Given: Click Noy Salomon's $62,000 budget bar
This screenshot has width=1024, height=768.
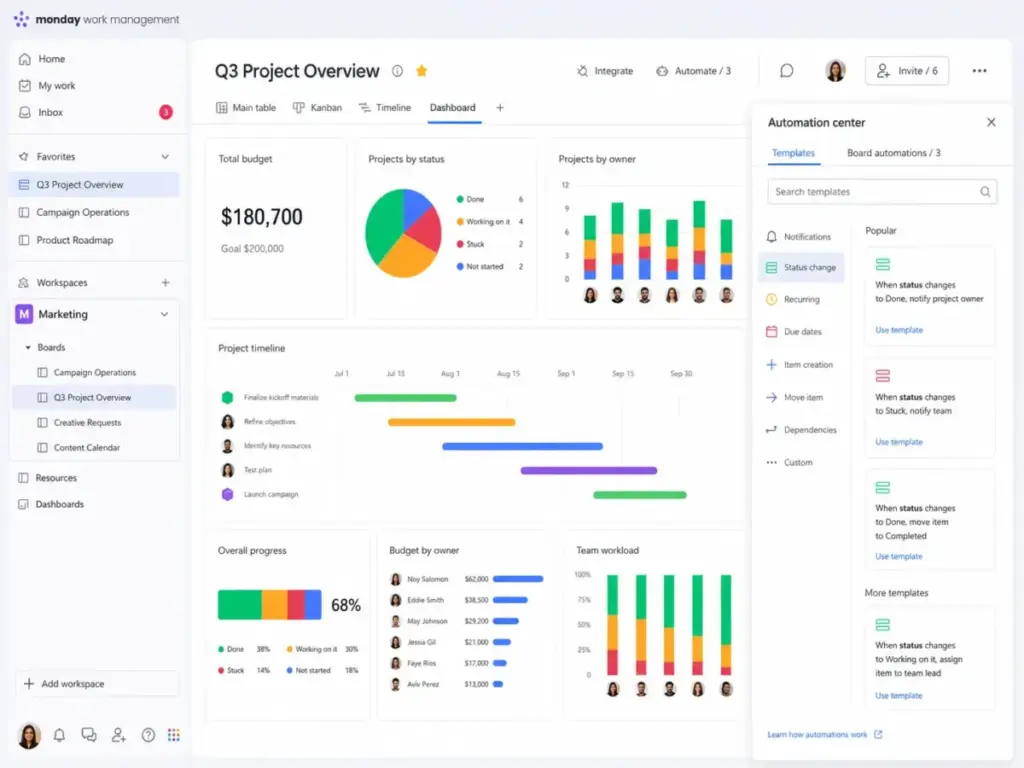Looking at the screenshot, I should click(518, 579).
